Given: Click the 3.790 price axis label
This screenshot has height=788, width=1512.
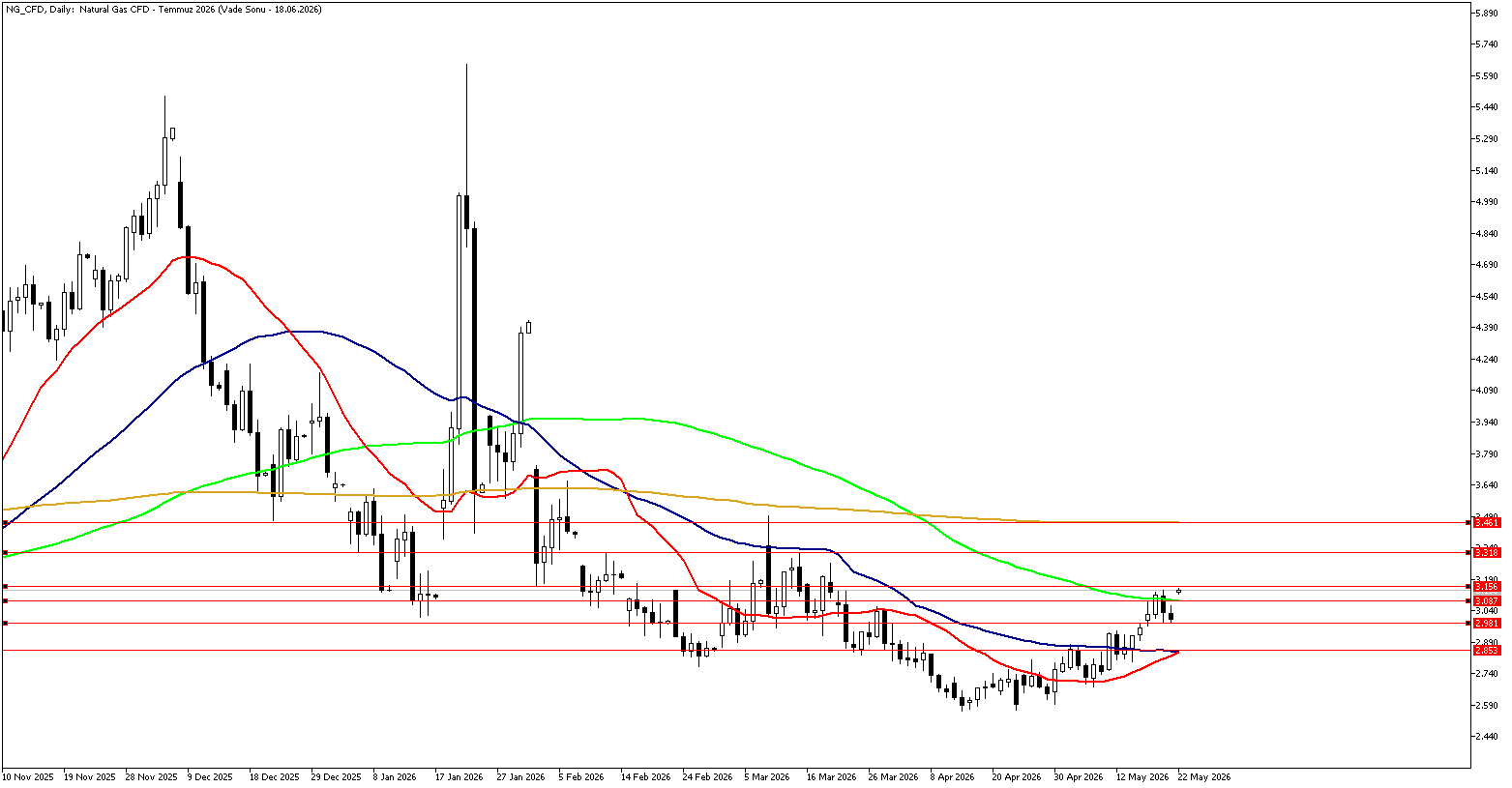Looking at the screenshot, I should 1487,453.
